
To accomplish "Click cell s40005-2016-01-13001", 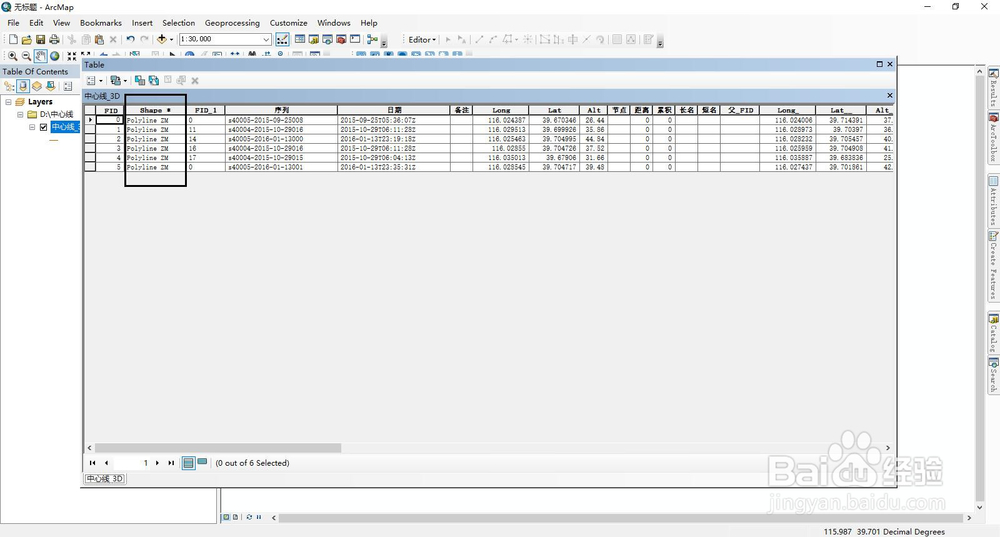I will pyautogui.click(x=281, y=167).
